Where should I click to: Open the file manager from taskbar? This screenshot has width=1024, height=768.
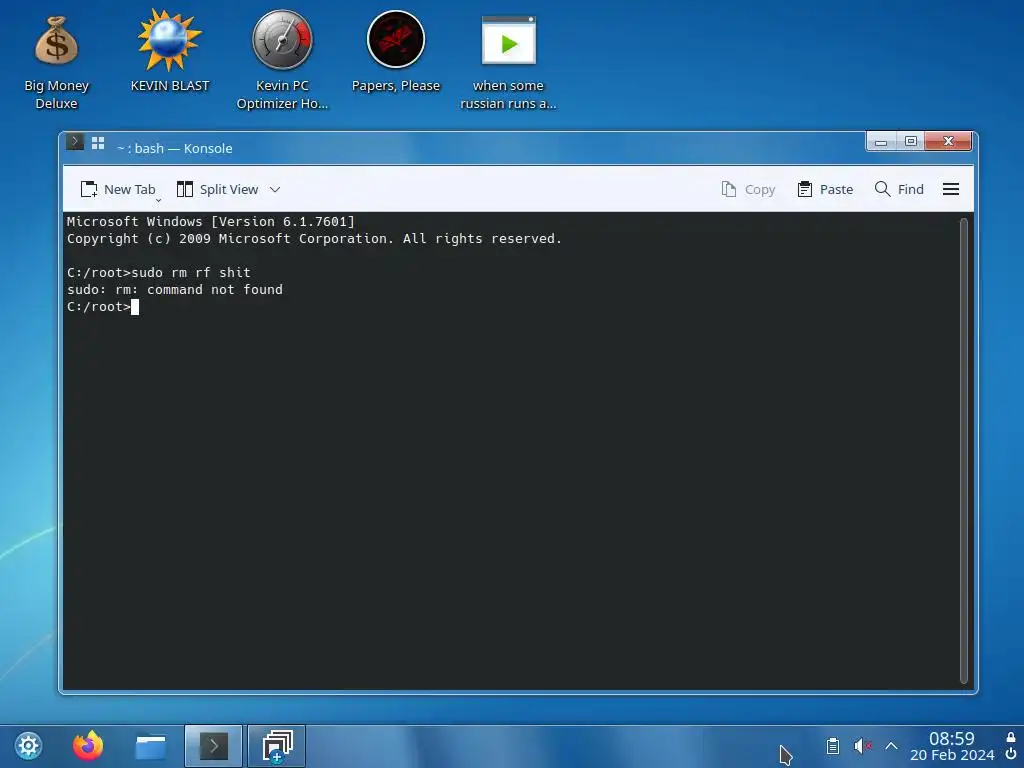click(151, 746)
